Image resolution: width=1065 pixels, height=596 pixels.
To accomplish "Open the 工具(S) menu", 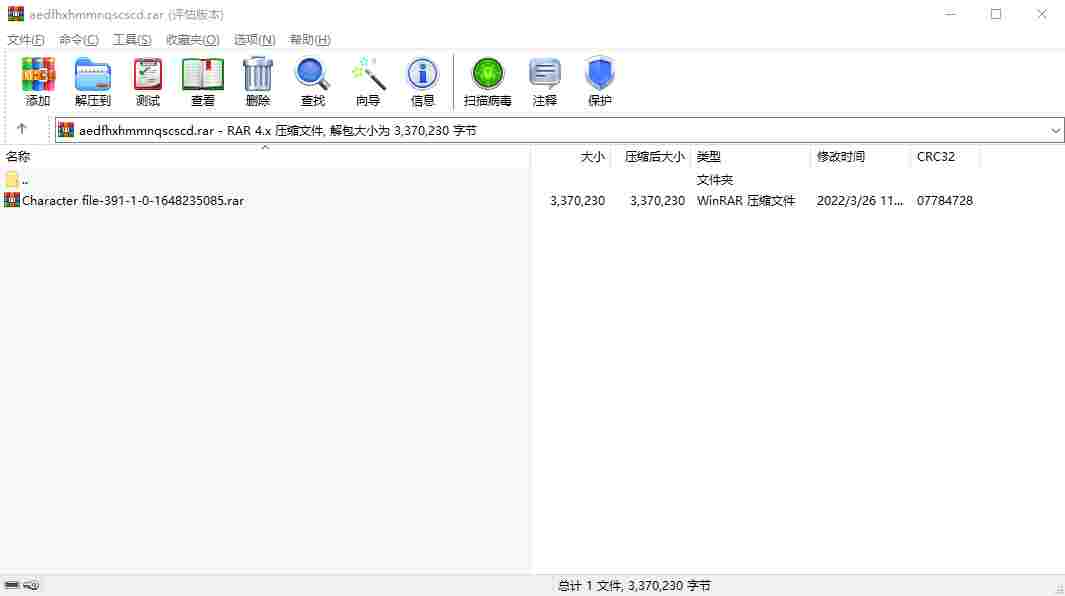I will (132, 39).
